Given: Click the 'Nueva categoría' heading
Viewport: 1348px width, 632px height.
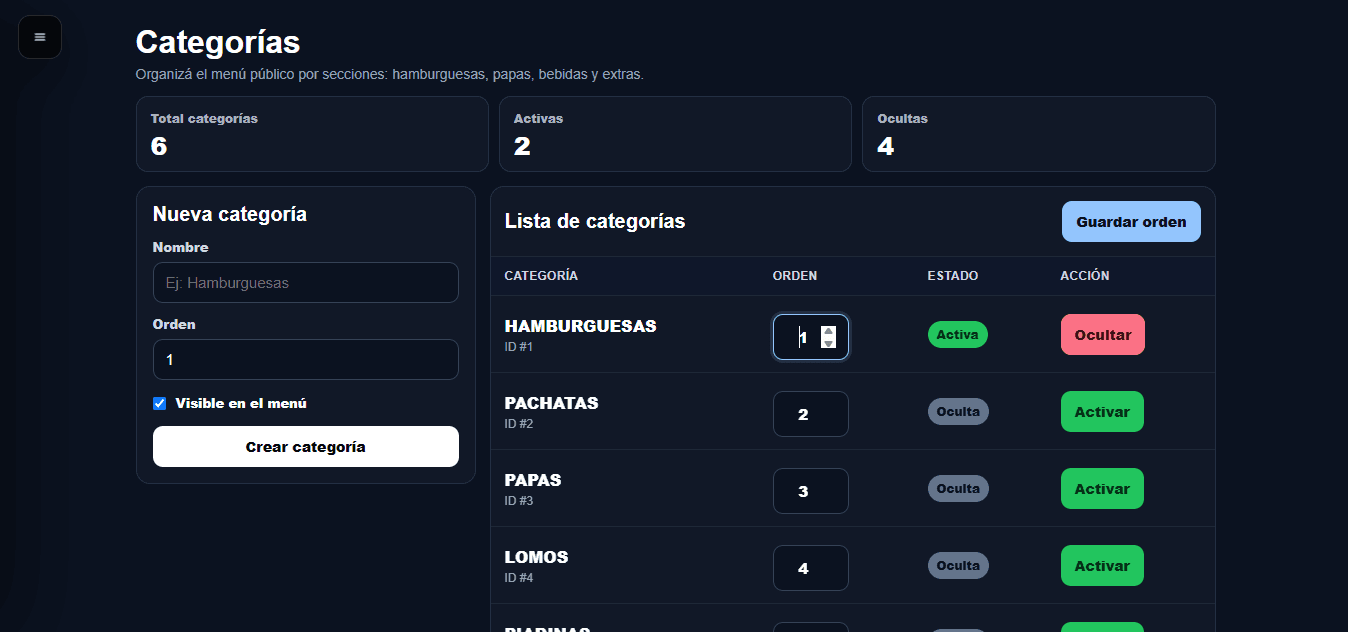Looking at the screenshot, I should [230, 214].
